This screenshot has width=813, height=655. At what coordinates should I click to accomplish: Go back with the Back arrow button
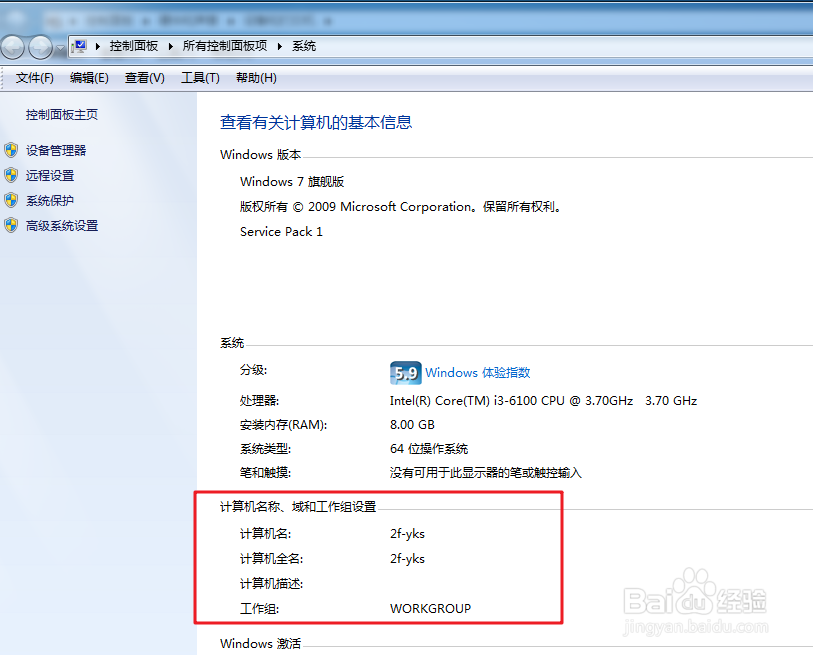click(x=12, y=48)
